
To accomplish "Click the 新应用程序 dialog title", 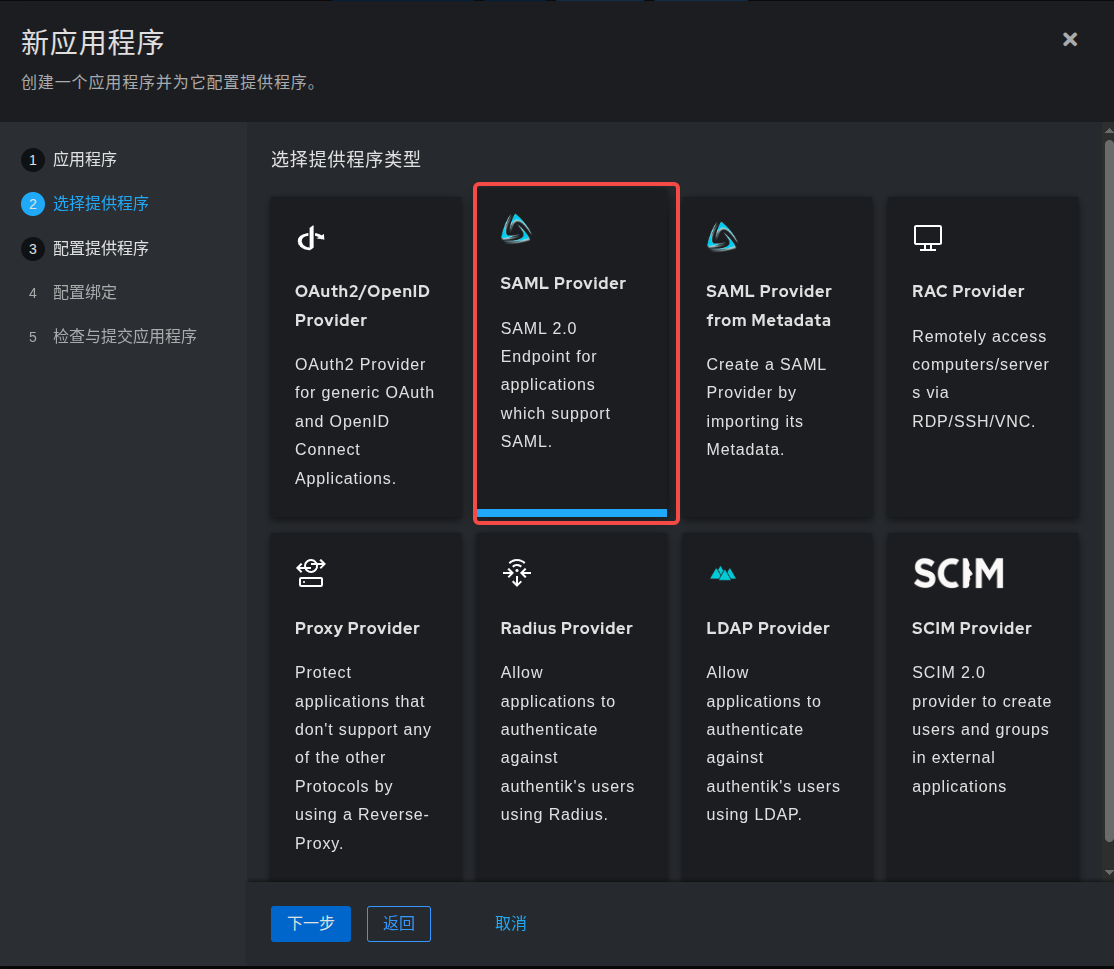I will (x=92, y=43).
